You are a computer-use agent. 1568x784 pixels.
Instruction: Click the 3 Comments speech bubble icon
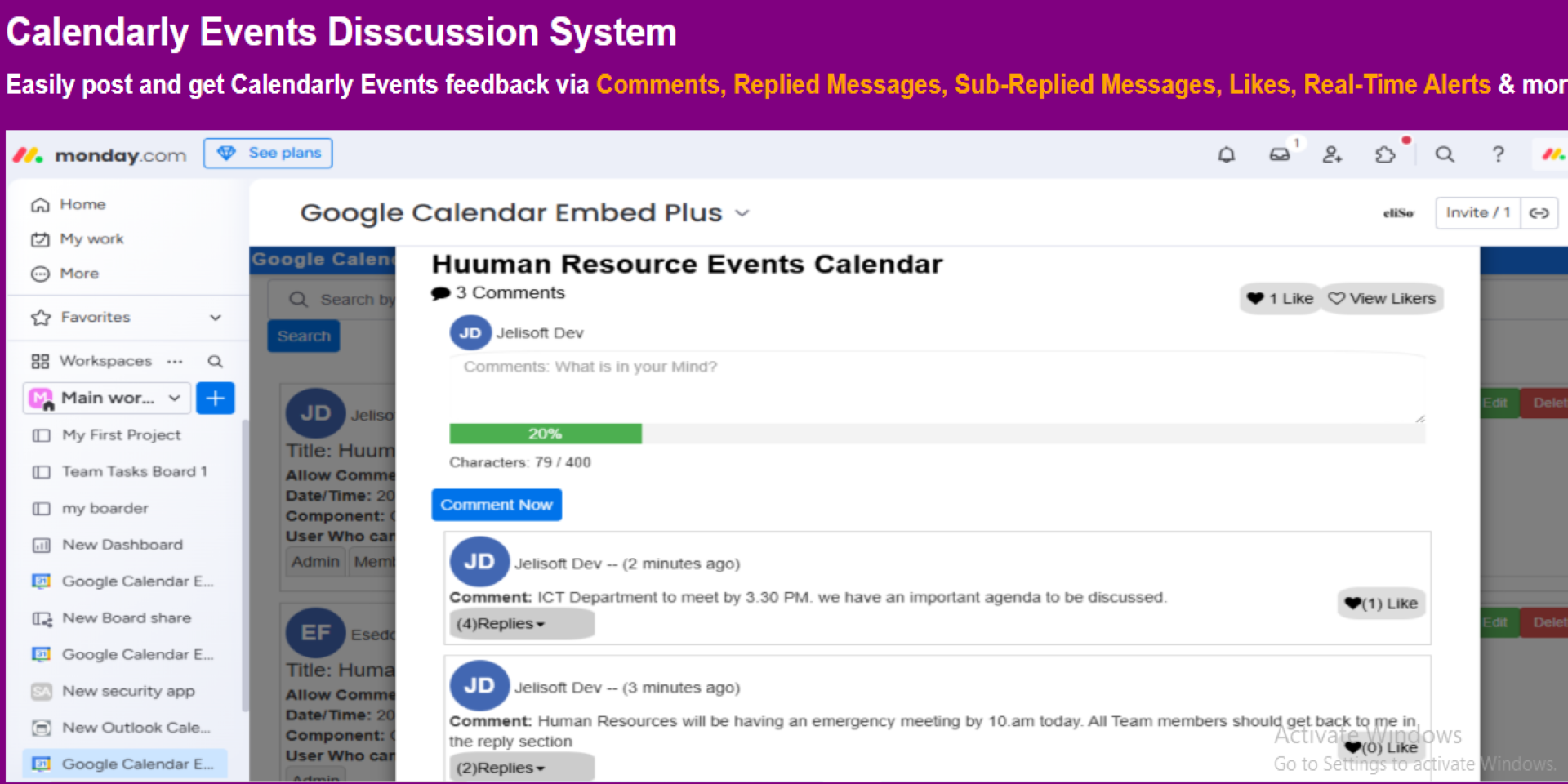click(441, 293)
